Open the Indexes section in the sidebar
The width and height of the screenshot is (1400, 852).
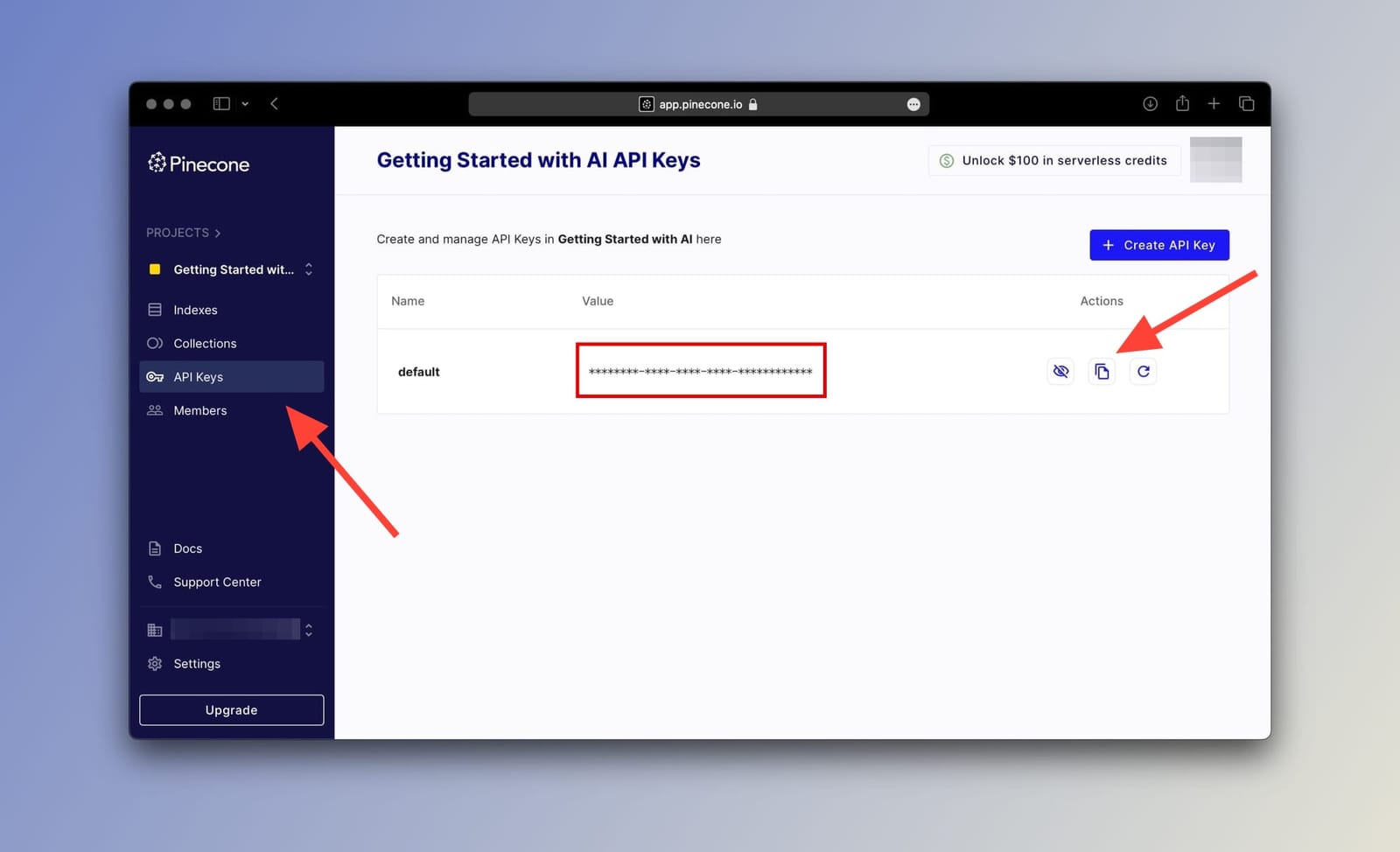pos(194,310)
